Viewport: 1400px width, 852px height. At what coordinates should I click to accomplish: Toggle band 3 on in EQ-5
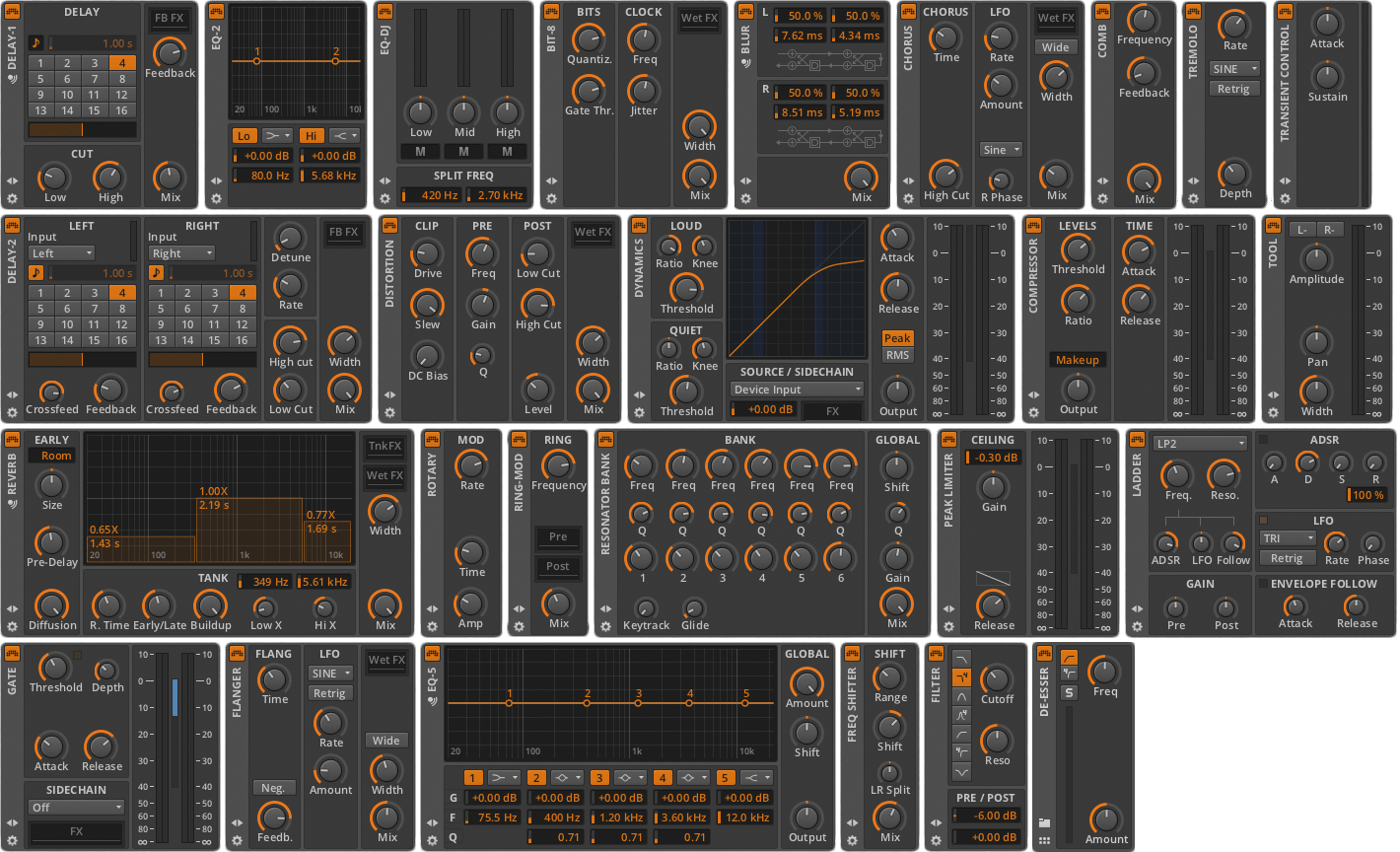599,778
